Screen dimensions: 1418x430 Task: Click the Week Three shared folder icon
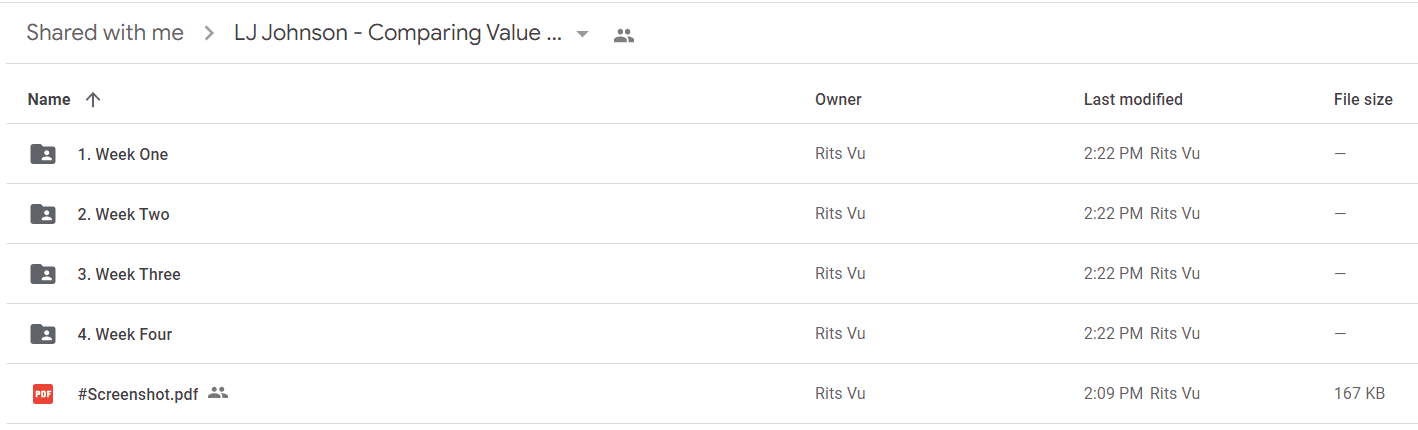coord(43,274)
